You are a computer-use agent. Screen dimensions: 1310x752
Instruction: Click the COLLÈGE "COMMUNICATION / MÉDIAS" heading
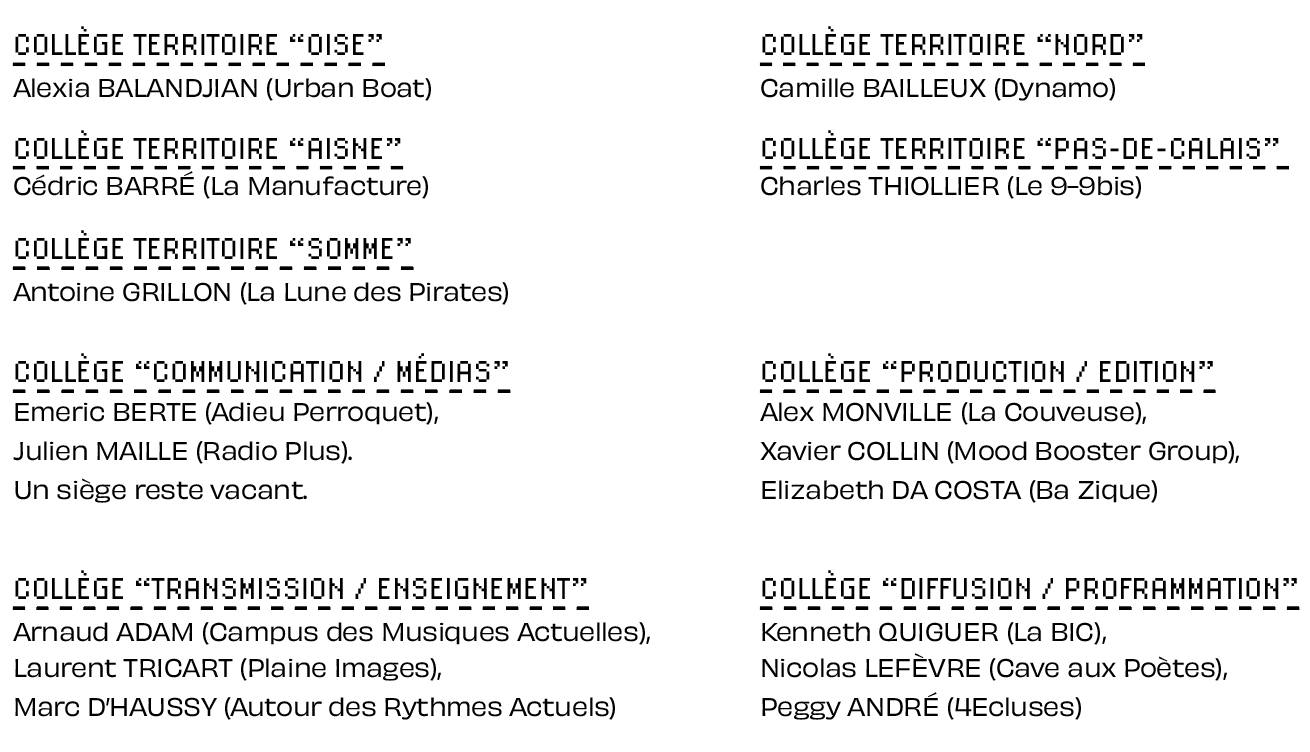click(261, 373)
